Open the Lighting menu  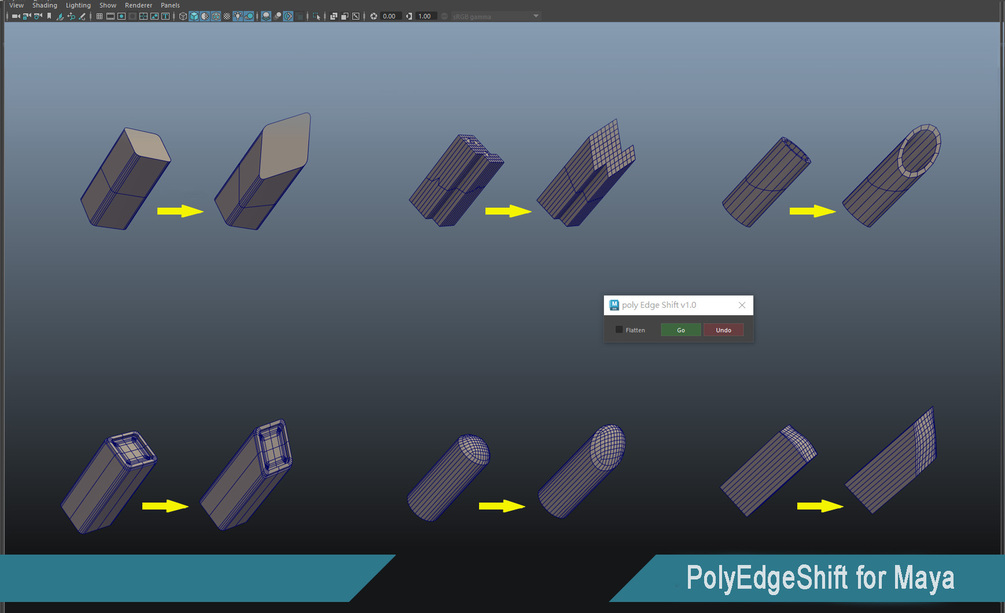tap(78, 5)
